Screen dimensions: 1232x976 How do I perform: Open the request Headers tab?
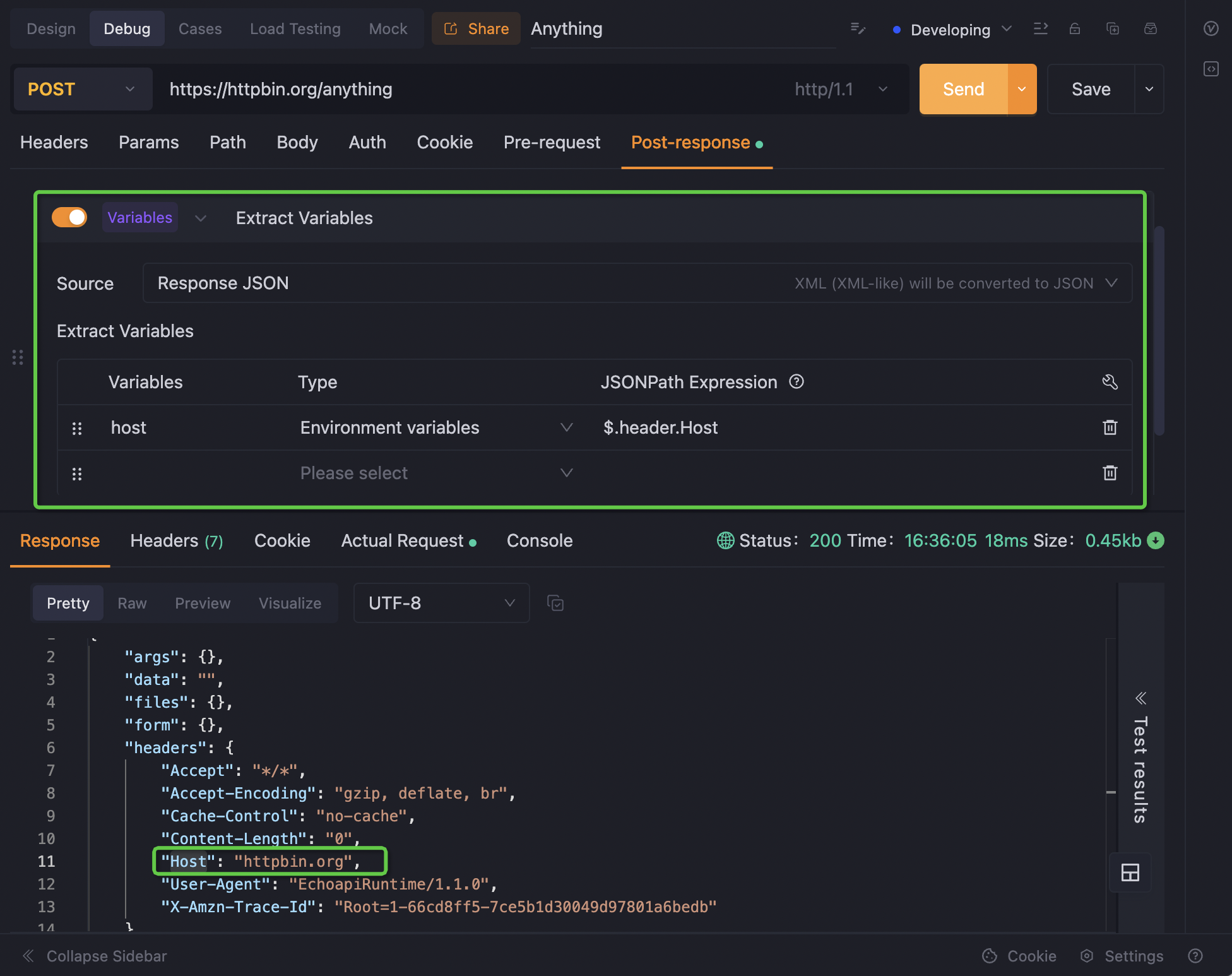click(54, 143)
